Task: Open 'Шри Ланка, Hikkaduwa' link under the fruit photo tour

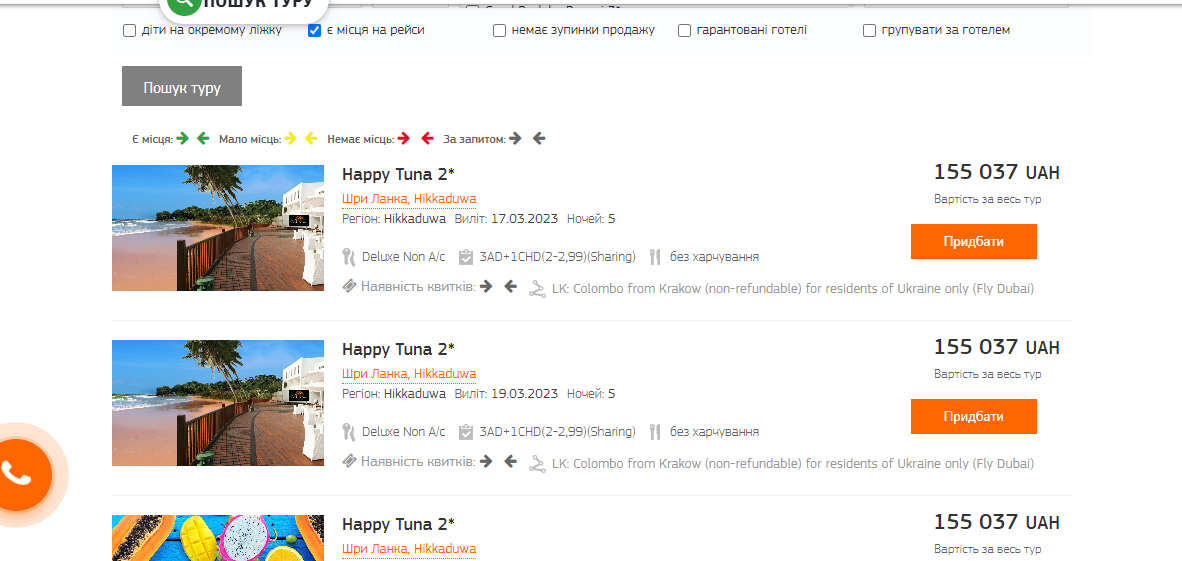Action: coord(409,549)
